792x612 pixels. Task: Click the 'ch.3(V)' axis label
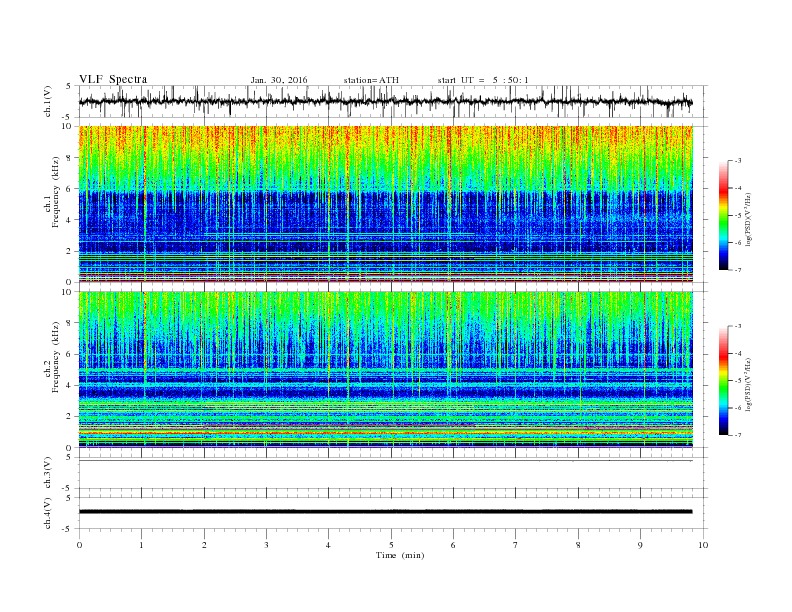48,473
